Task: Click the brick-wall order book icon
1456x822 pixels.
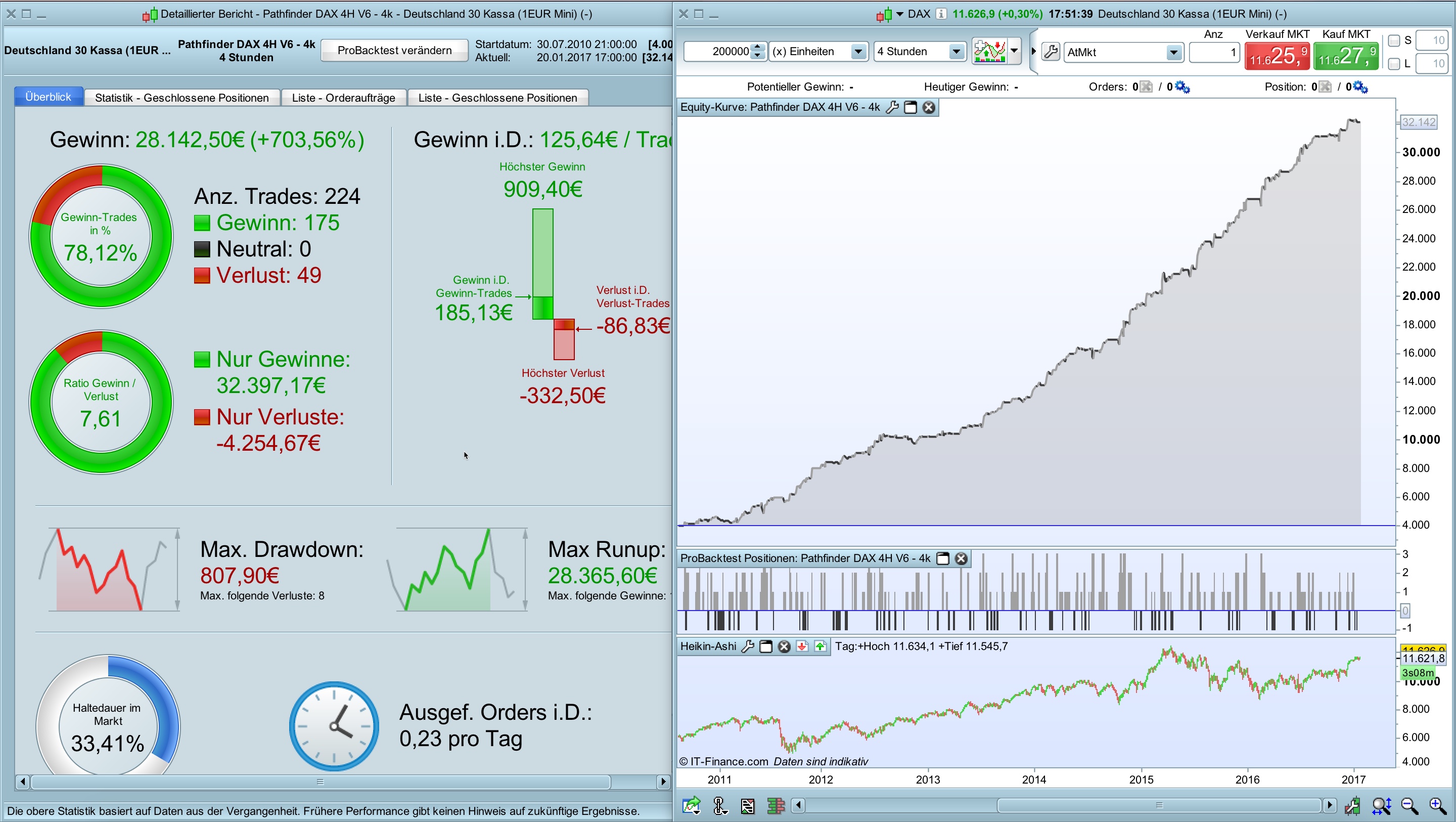Action: [776, 806]
